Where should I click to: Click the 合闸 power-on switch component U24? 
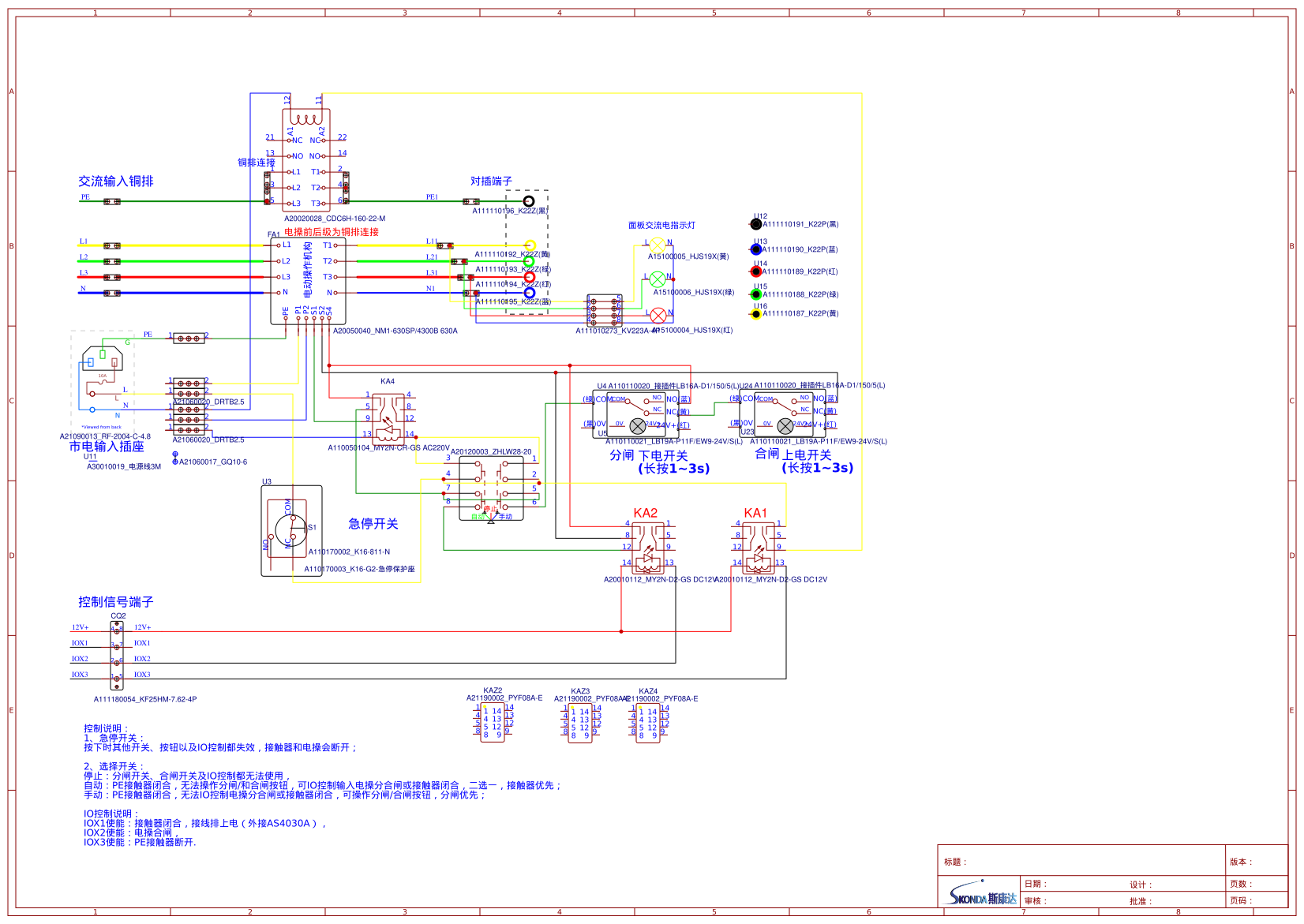click(x=783, y=413)
